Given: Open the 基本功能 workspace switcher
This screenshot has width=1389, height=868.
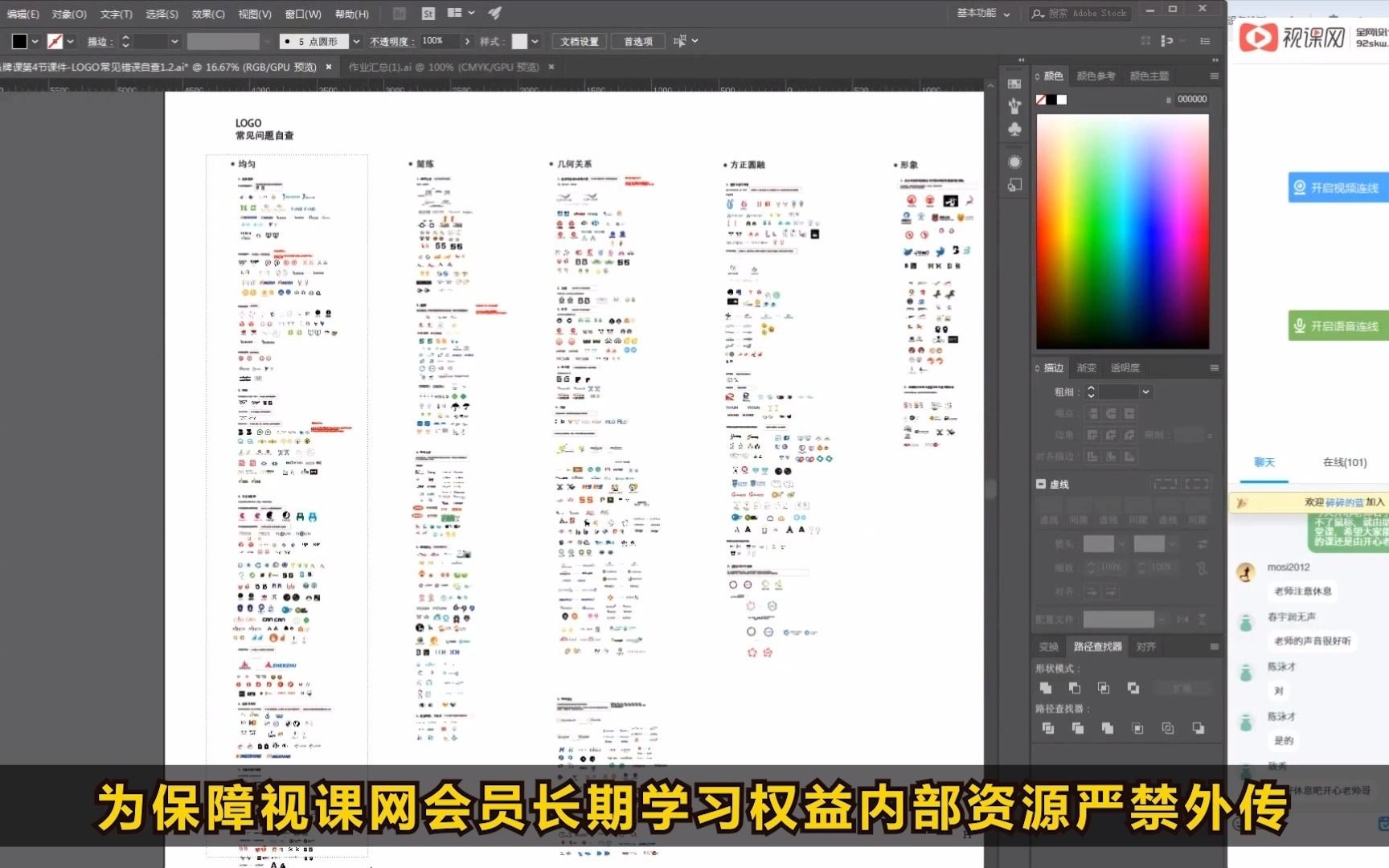Looking at the screenshot, I should coord(983,13).
